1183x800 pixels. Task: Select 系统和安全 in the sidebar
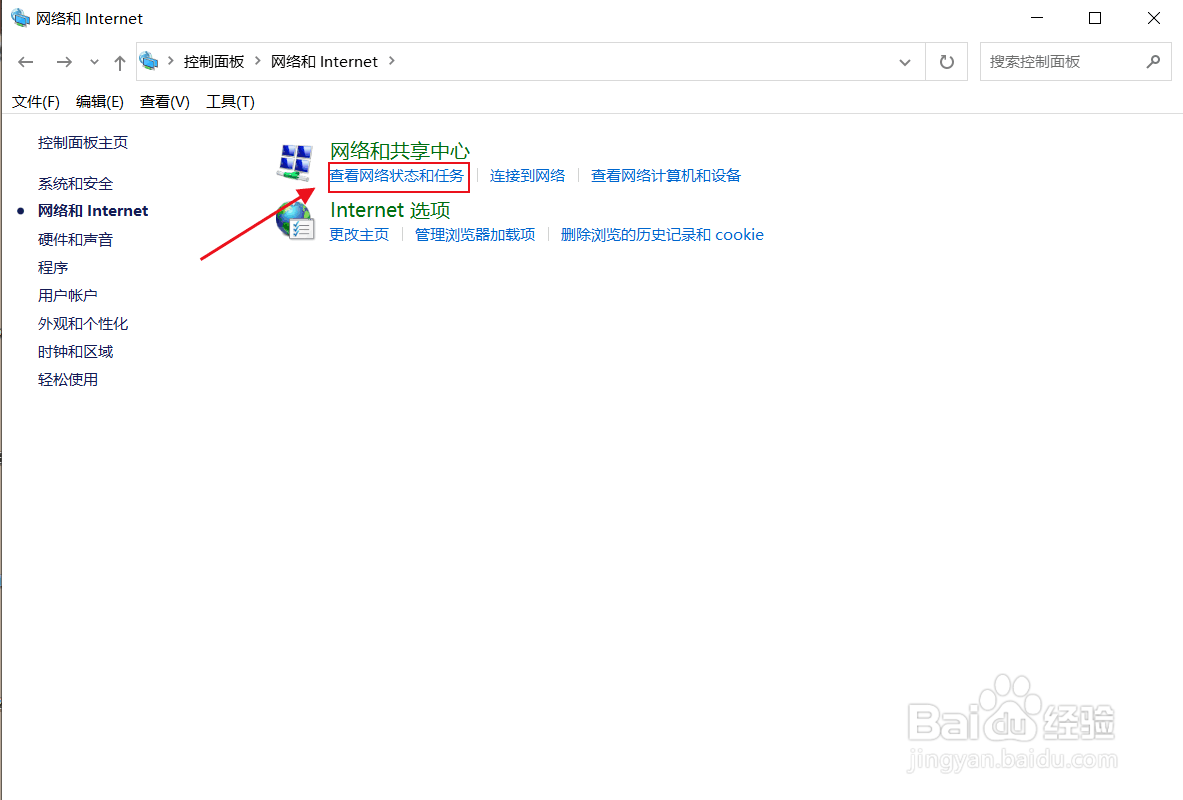pos(77,183)
